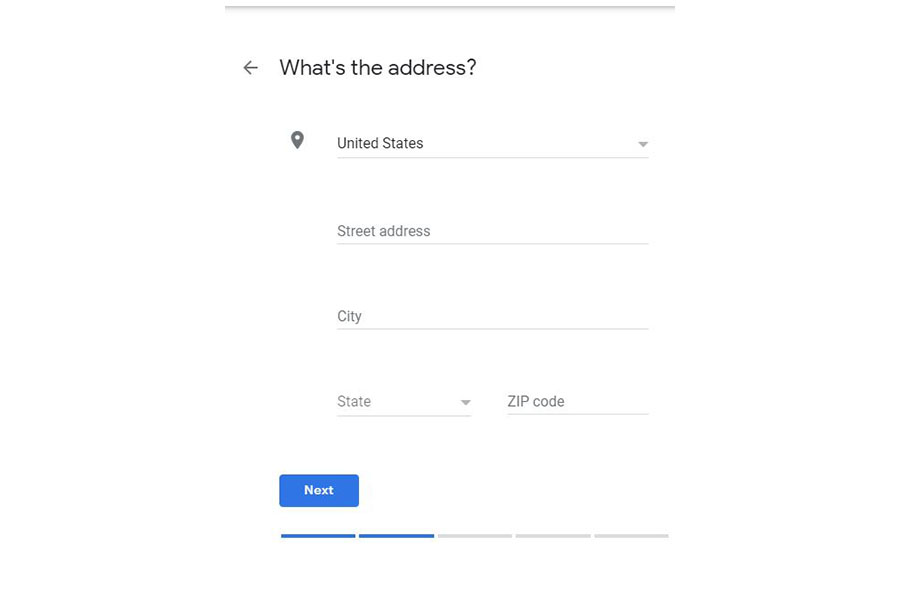The height and width of the screenshot is (600, 900).
Task: Jump to the fourth gray progress step
Action: pos(553,536)
